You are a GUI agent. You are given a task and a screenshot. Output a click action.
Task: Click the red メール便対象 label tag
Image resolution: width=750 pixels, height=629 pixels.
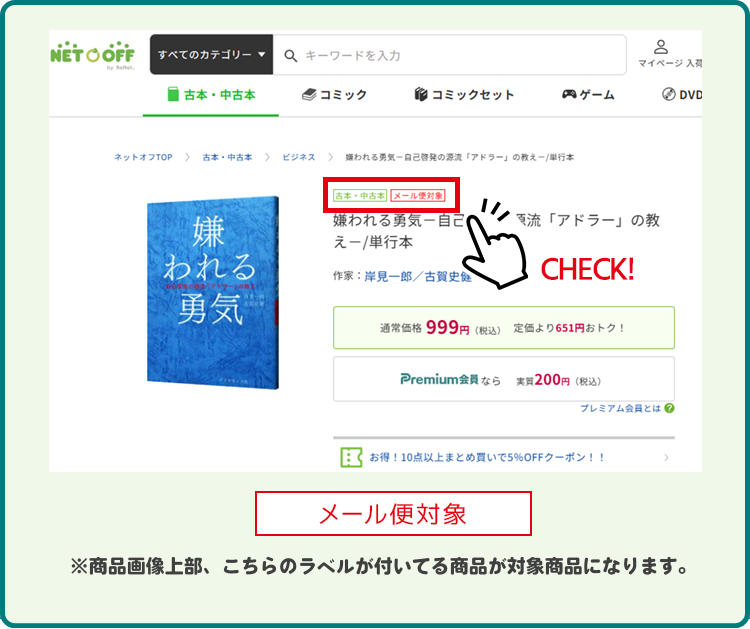click(x=418, y=195)
